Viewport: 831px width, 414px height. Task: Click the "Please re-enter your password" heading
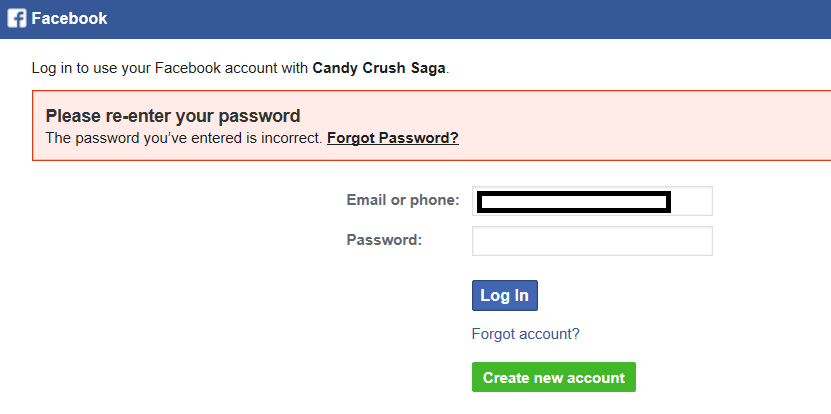click(x=173, y=116)
